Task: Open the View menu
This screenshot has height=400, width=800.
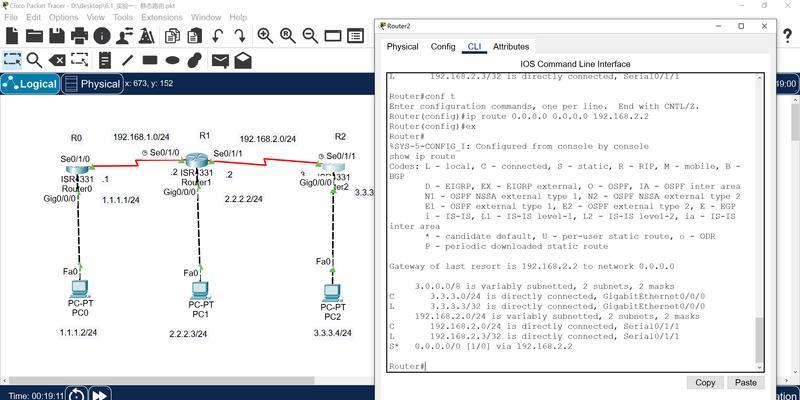Action: coord(95,17)
